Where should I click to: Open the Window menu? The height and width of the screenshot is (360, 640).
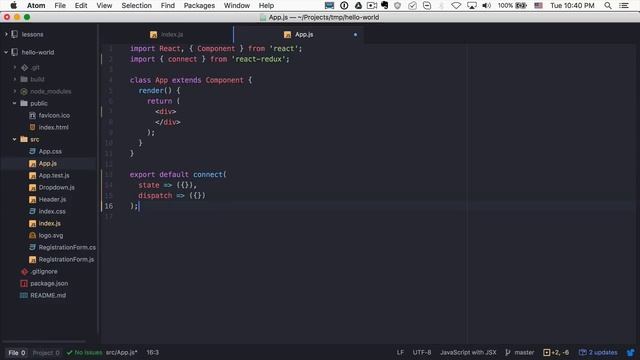pos(237,5)
